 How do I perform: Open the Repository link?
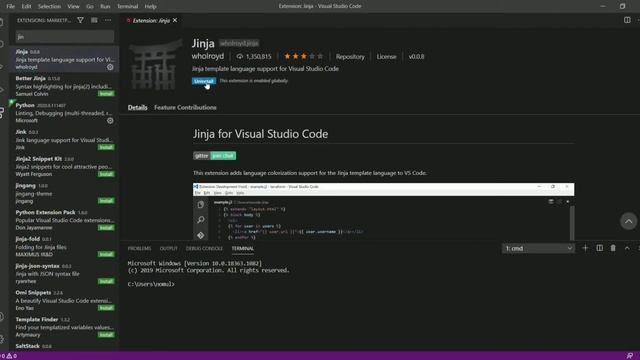click(350, 57)
